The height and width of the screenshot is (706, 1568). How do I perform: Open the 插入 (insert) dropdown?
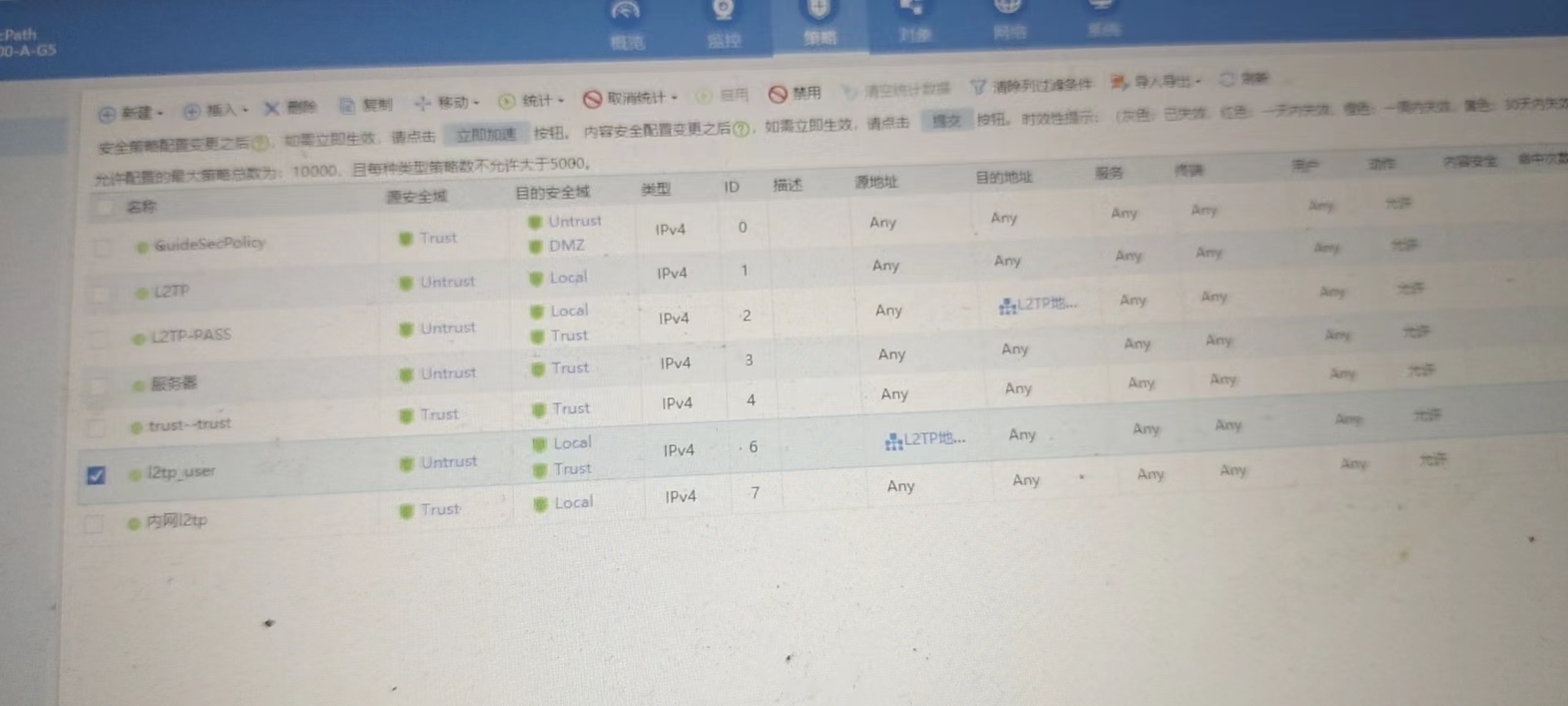216,110
